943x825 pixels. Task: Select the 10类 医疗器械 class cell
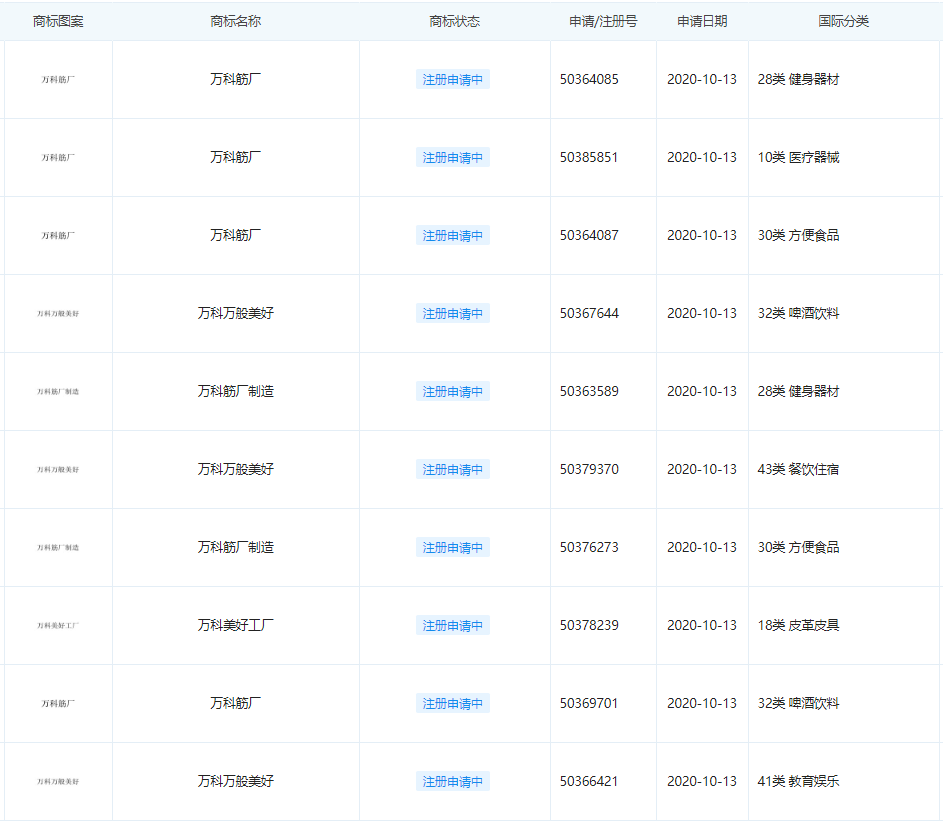point(798,158)
